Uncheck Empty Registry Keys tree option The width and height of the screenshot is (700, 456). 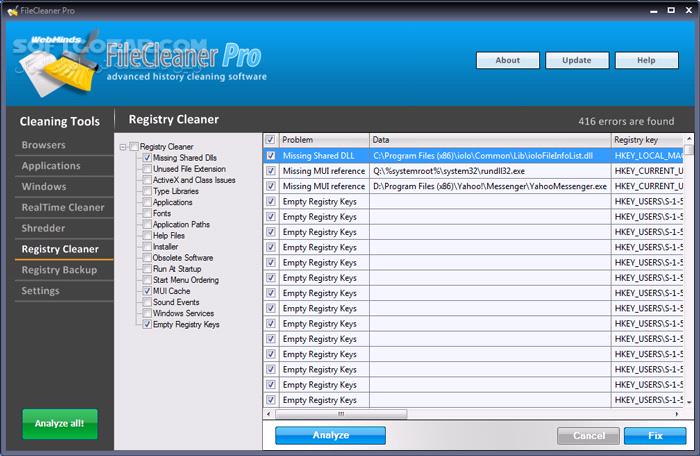point(147,324)
